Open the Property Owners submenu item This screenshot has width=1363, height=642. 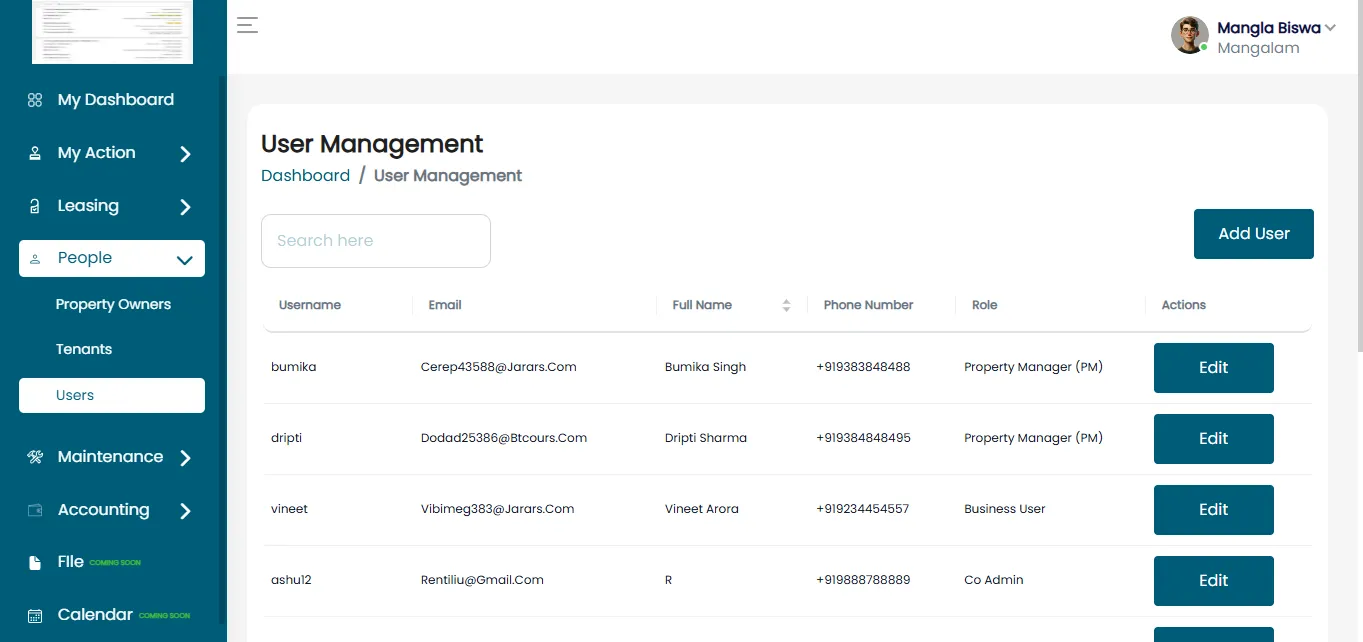point(113,304)
